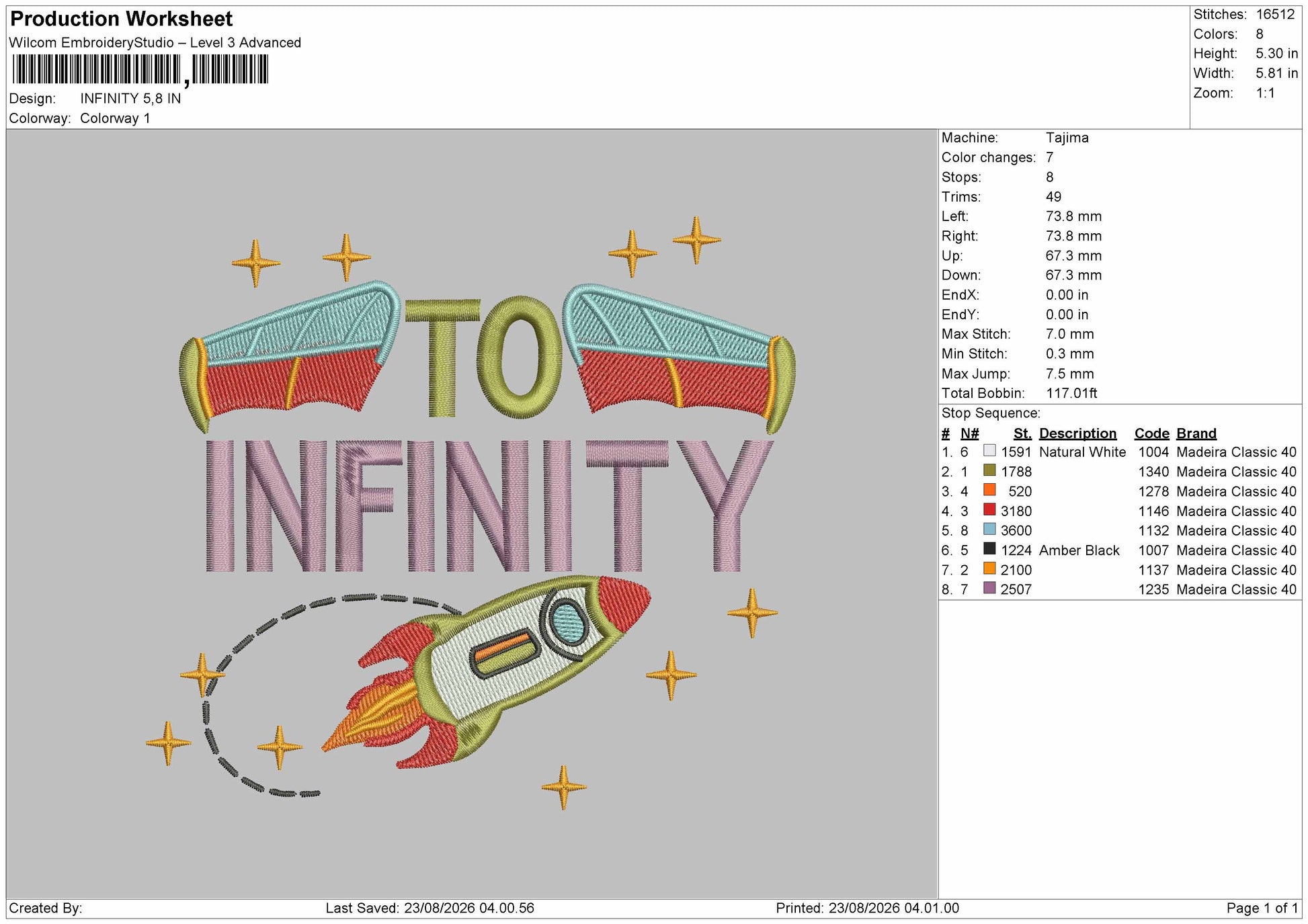1308x924 pixels.
Task: Click the height value 5.30 in
Action: point(1276,54)
